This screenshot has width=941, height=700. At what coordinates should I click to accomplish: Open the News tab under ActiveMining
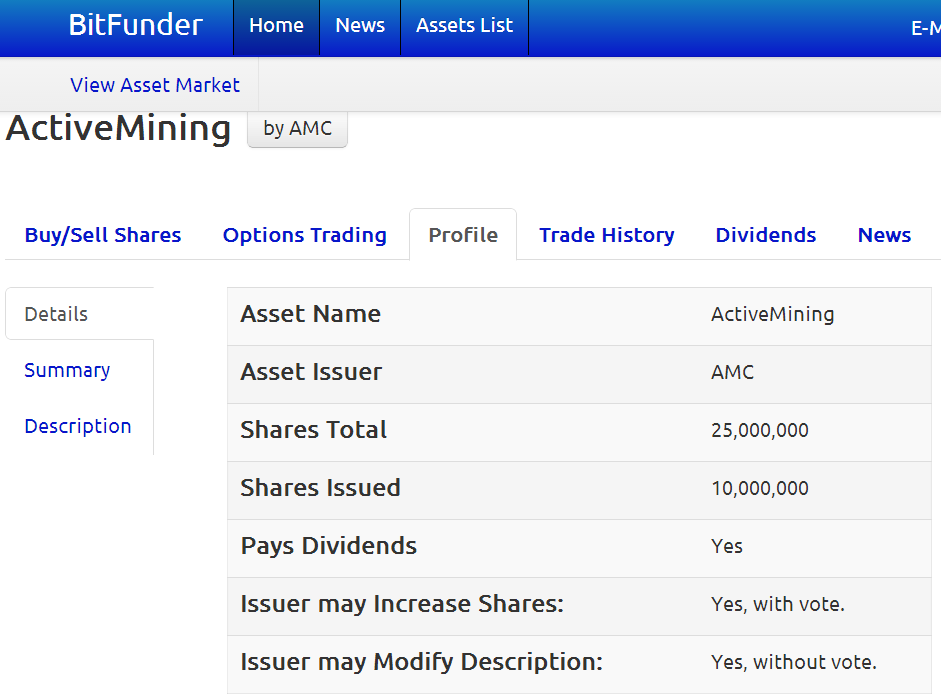click(884, 235)
